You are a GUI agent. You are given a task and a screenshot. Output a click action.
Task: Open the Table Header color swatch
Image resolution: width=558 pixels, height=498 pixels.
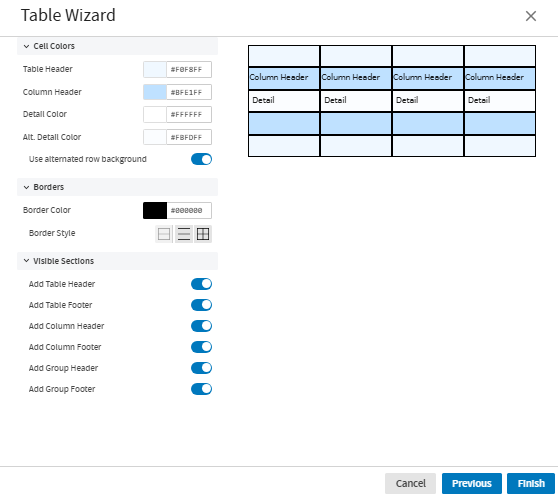(155, 69)
